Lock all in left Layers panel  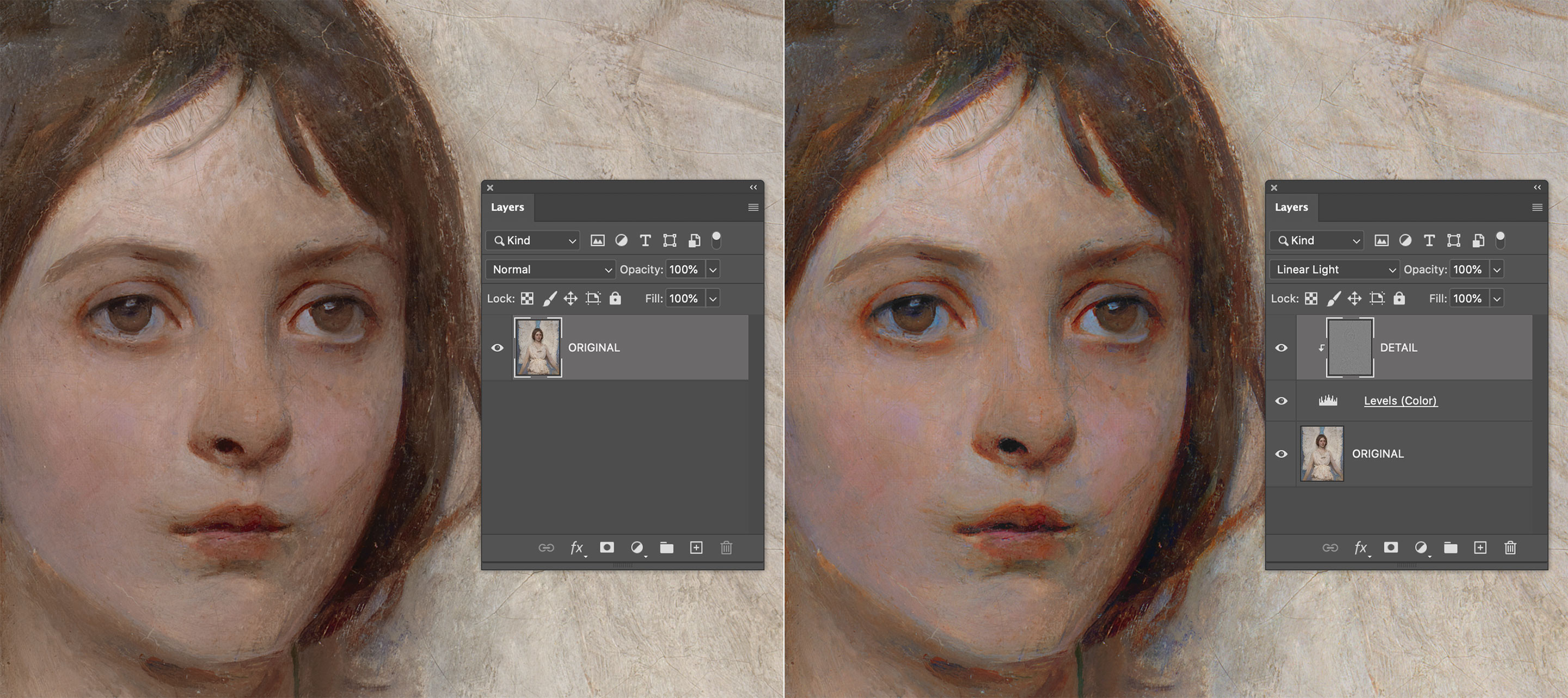click(615, 298)
